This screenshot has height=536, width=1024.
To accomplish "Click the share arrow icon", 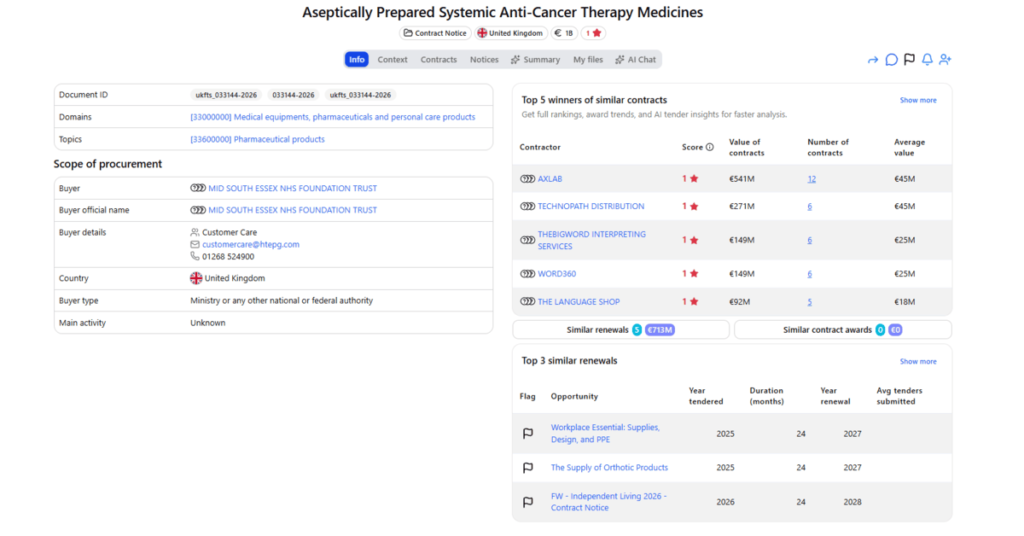I will click(872, 60).
